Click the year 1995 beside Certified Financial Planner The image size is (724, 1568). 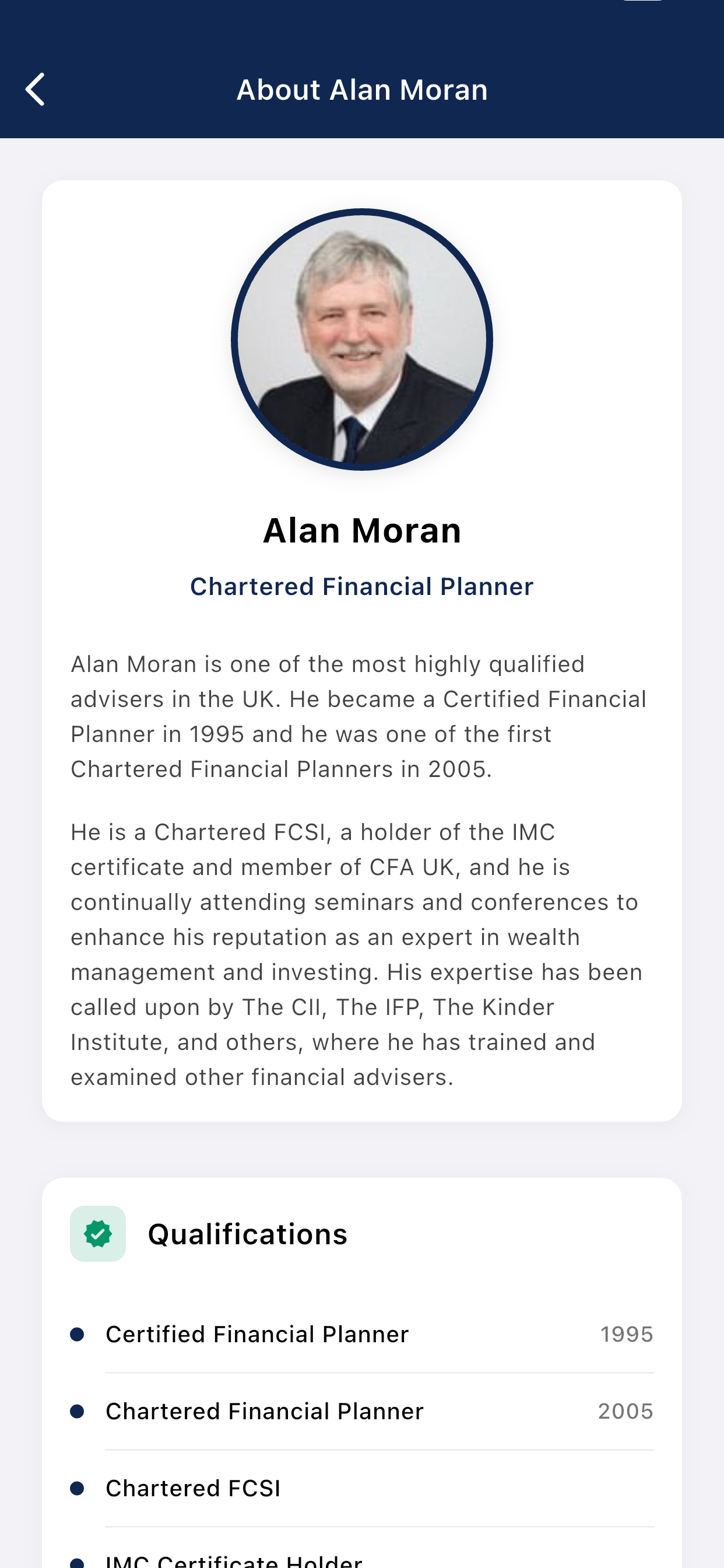point(627,1333)
